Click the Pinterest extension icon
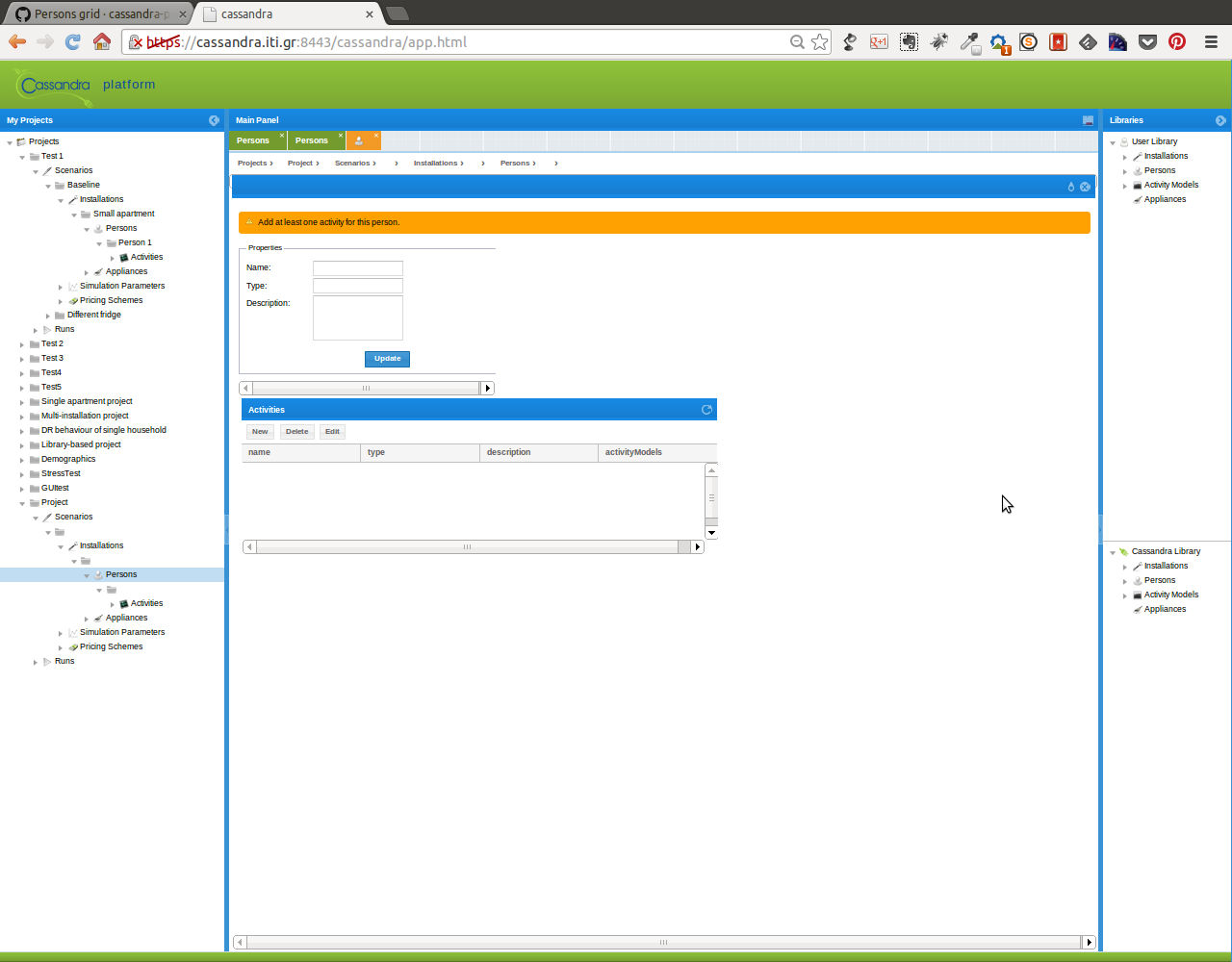1232x962 pixels. pos(1177,41)
